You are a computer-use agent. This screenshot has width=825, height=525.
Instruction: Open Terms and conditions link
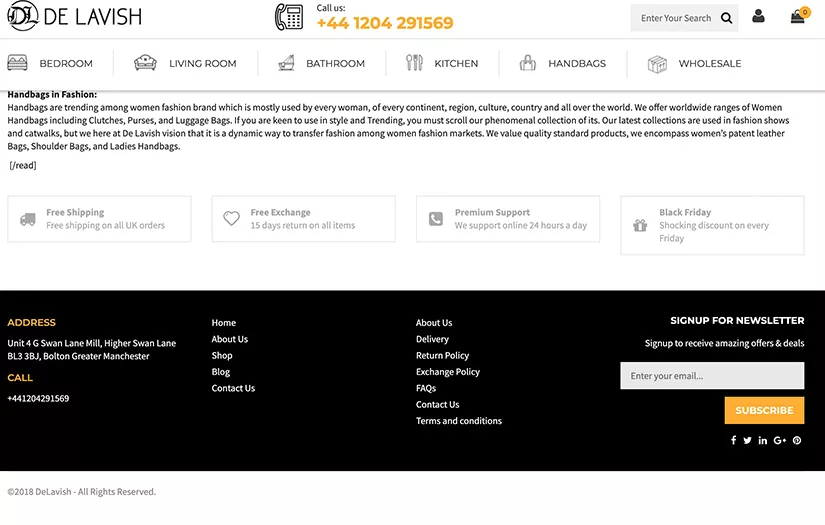pyautogui.click(x=459, y=421)
